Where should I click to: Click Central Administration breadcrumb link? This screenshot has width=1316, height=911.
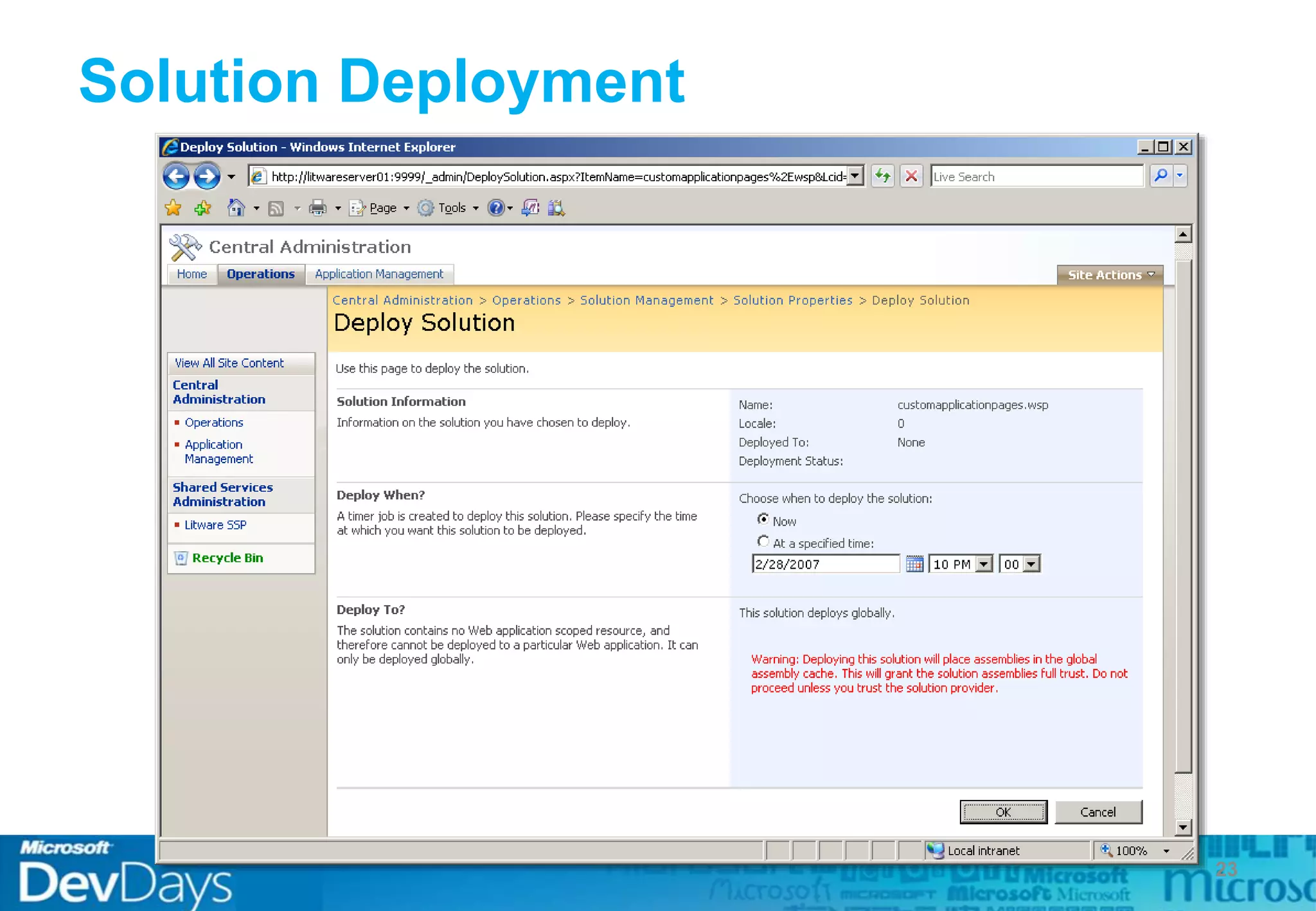(402, 300)
